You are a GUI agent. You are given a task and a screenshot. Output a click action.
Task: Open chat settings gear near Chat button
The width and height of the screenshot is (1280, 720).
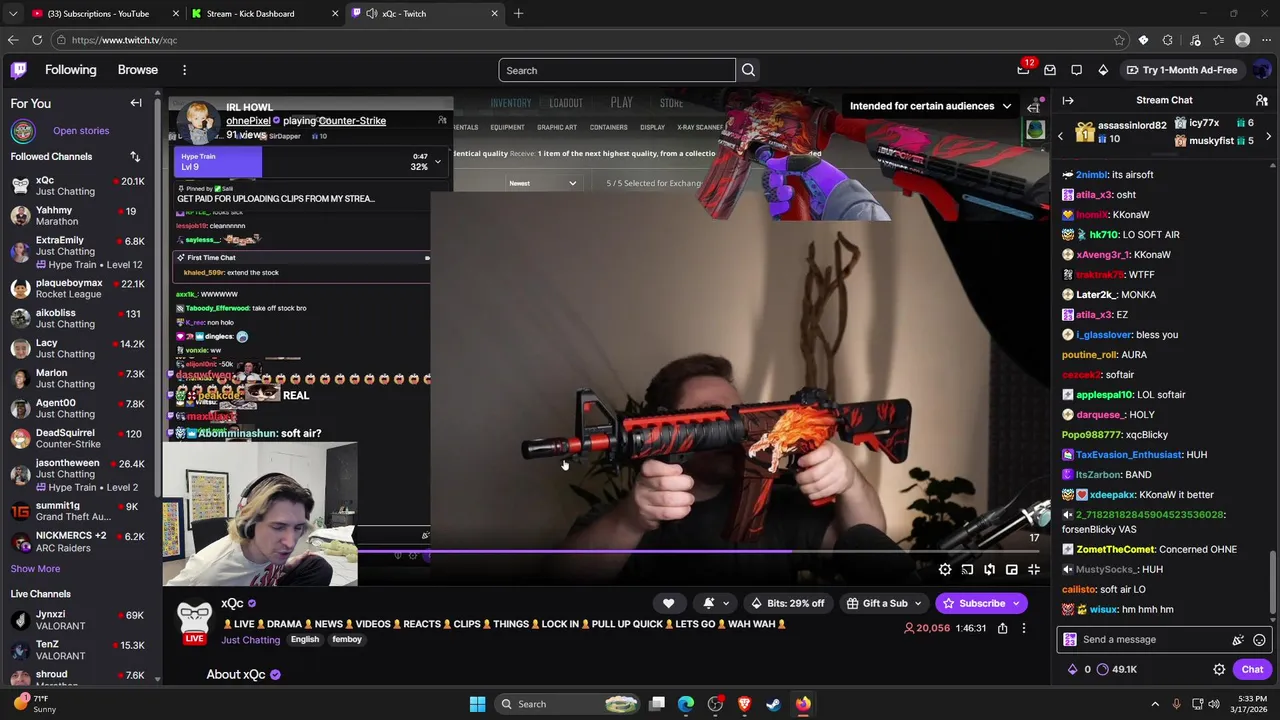[1219, 669]
